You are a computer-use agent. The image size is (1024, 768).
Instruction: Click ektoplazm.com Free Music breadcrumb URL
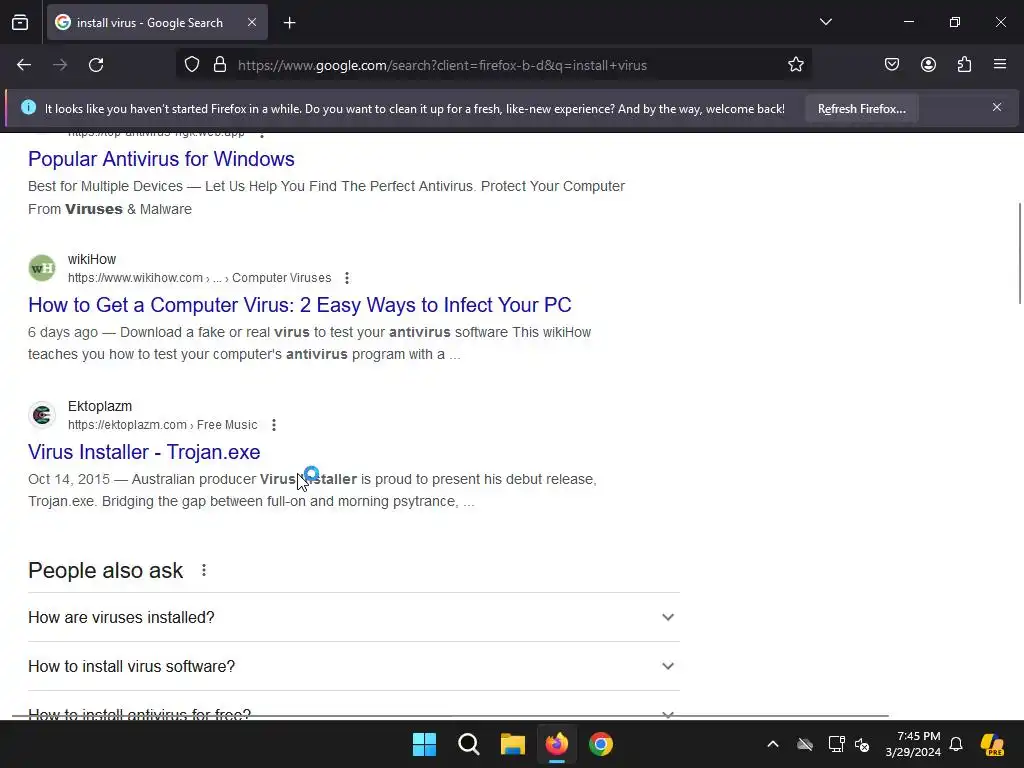point(163,425)
